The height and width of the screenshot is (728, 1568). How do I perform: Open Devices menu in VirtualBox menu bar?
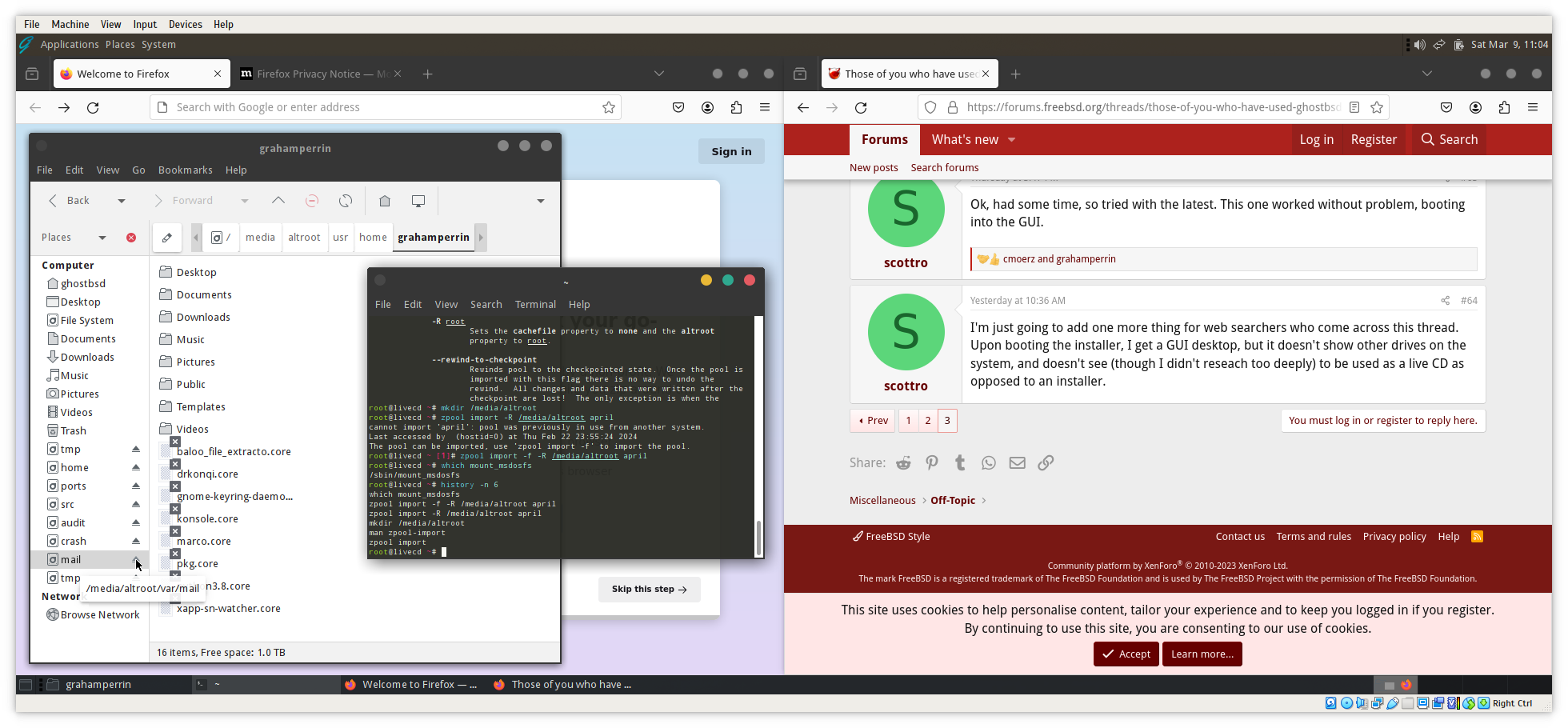(186, 25)
